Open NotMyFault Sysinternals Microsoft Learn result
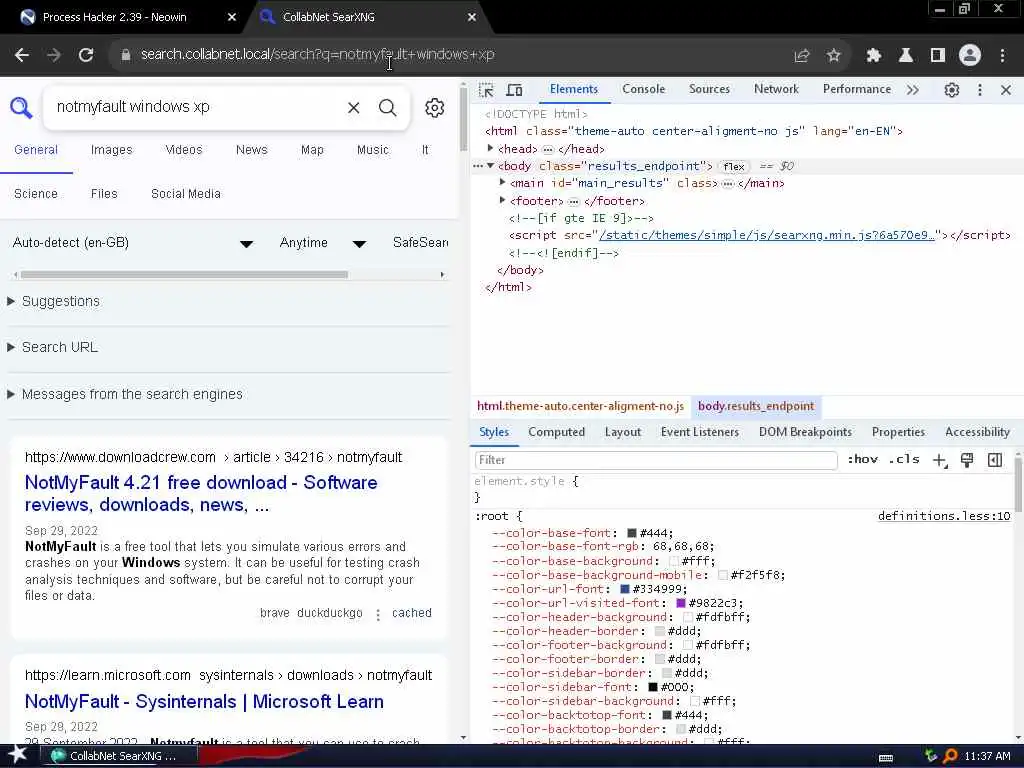Screen dimensions: 1024x768 click(x=204, y=702)
